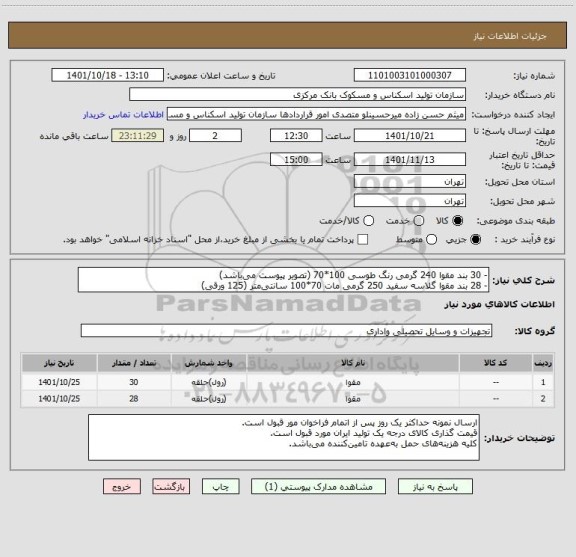Click unit (رول)حلقه in row 1
The height and width of the screenshot is (557, 576).
(209, 382)
